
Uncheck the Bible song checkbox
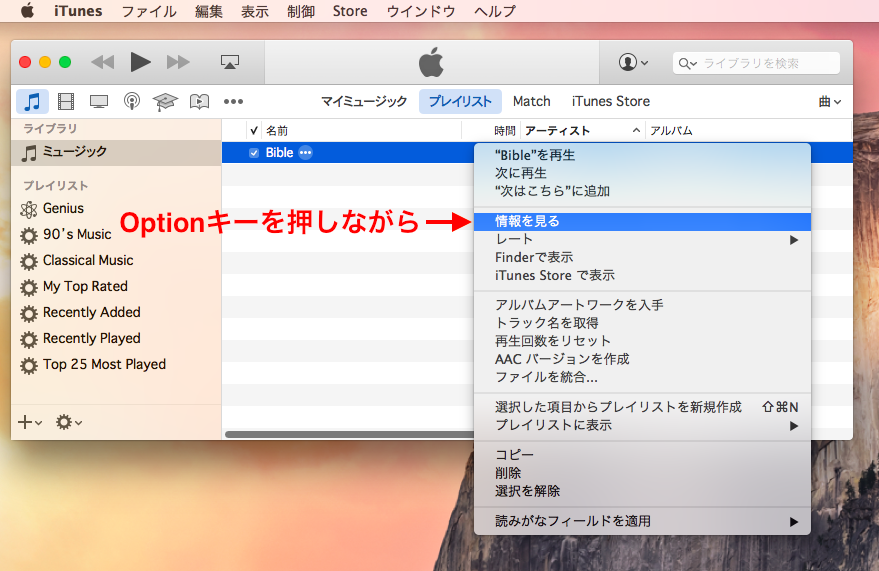254,152
